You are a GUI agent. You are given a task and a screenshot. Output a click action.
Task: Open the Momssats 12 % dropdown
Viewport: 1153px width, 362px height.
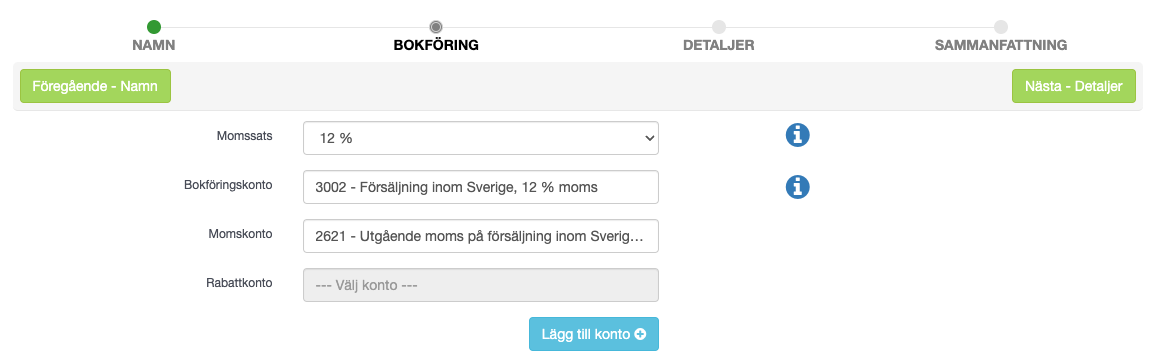tap(481, 138)
